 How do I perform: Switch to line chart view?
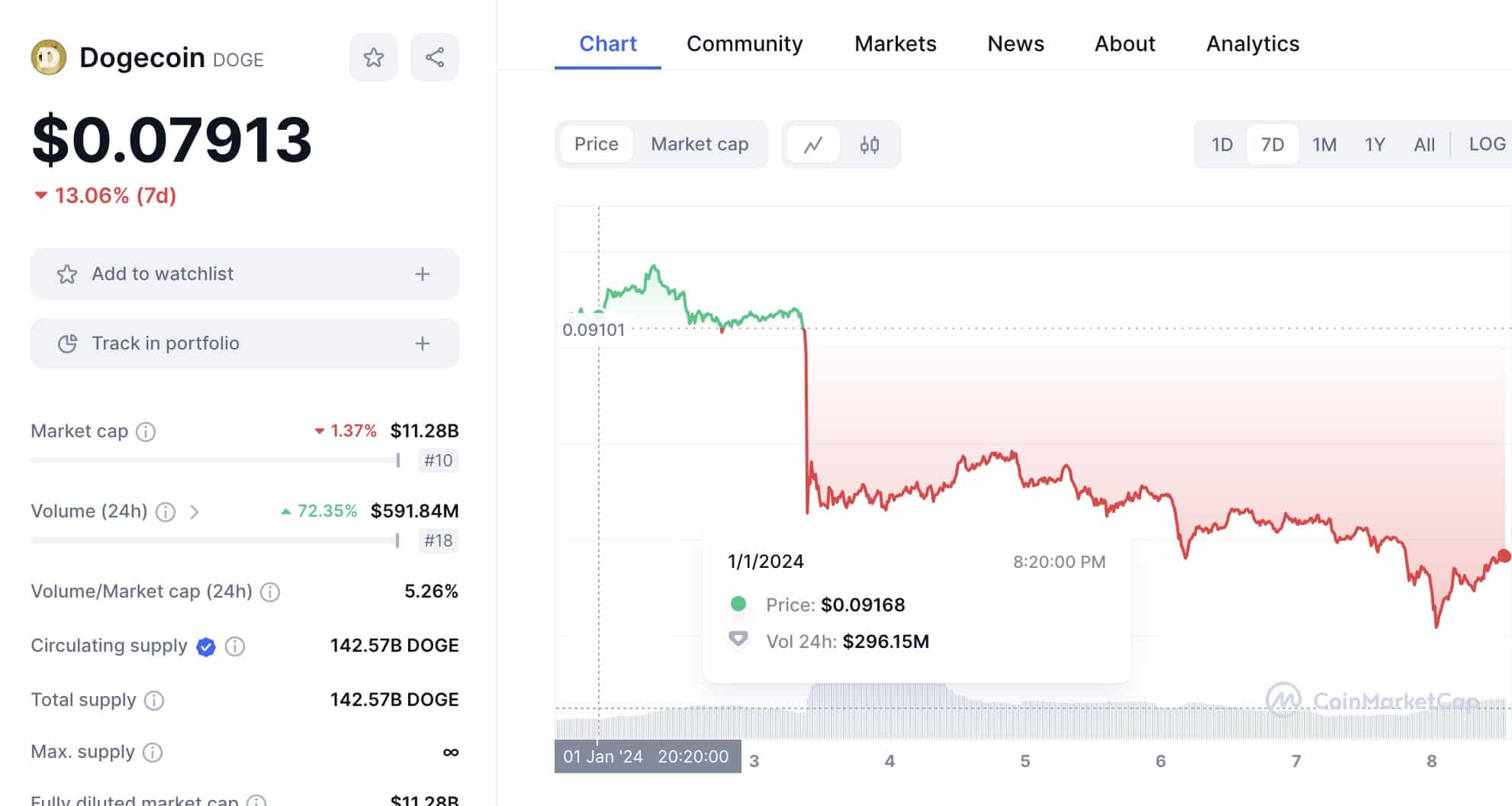tap(813, 144)
